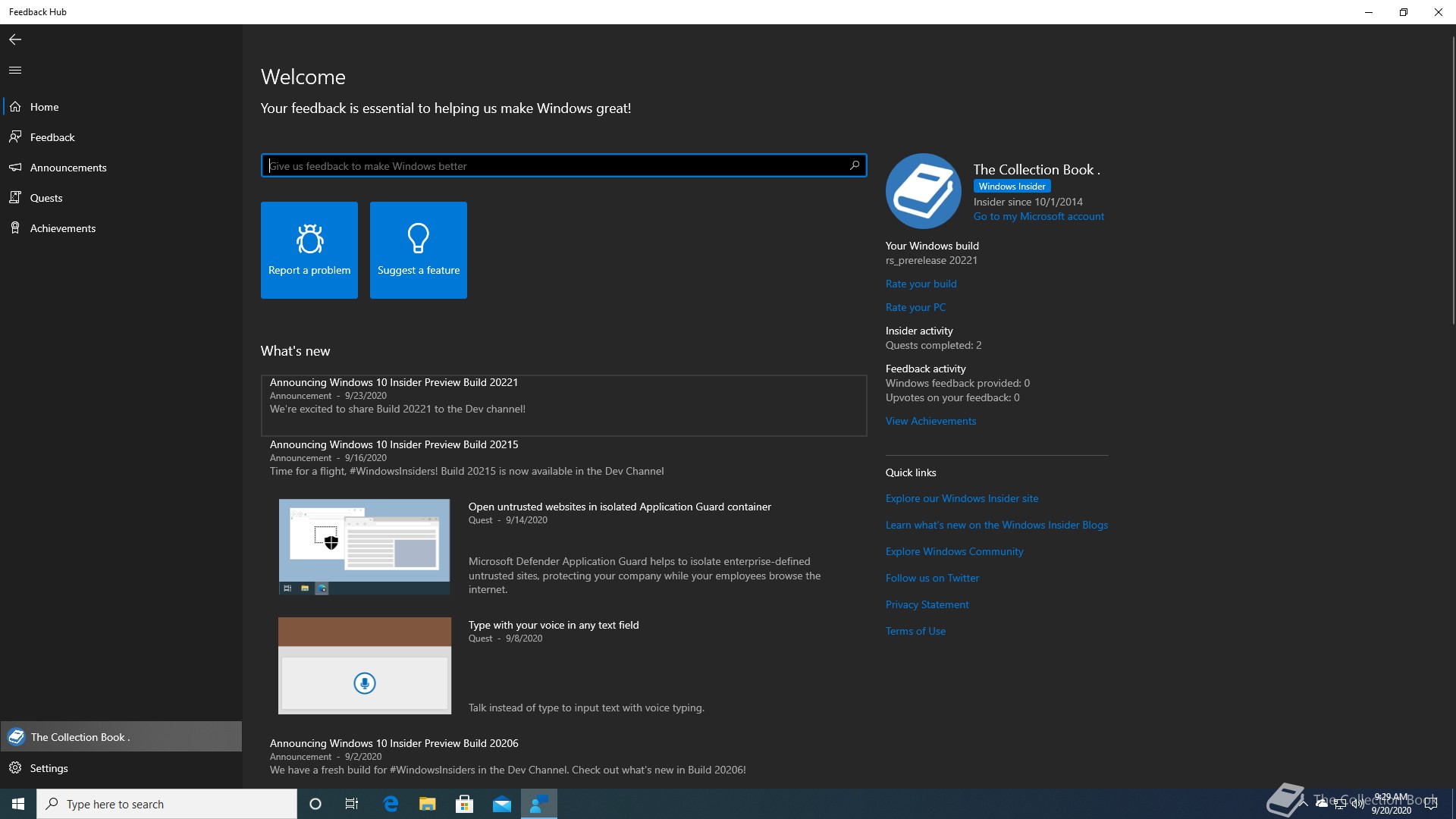Click the Windows Start button
The image size is (1456, 819).
click(18, 804)
